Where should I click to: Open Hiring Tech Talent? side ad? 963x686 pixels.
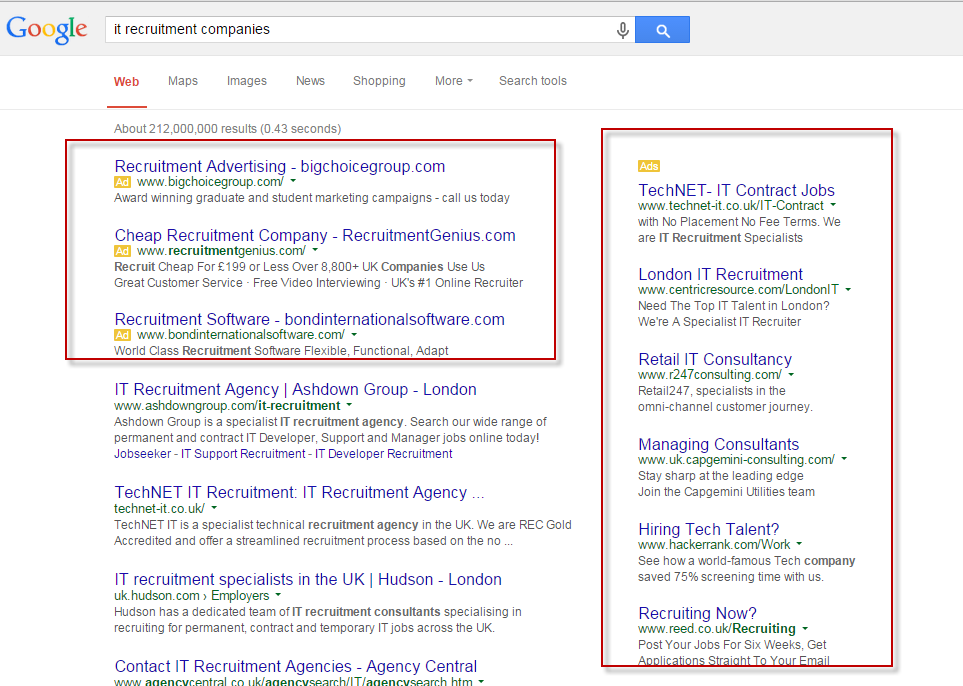[x=709, y=529]
